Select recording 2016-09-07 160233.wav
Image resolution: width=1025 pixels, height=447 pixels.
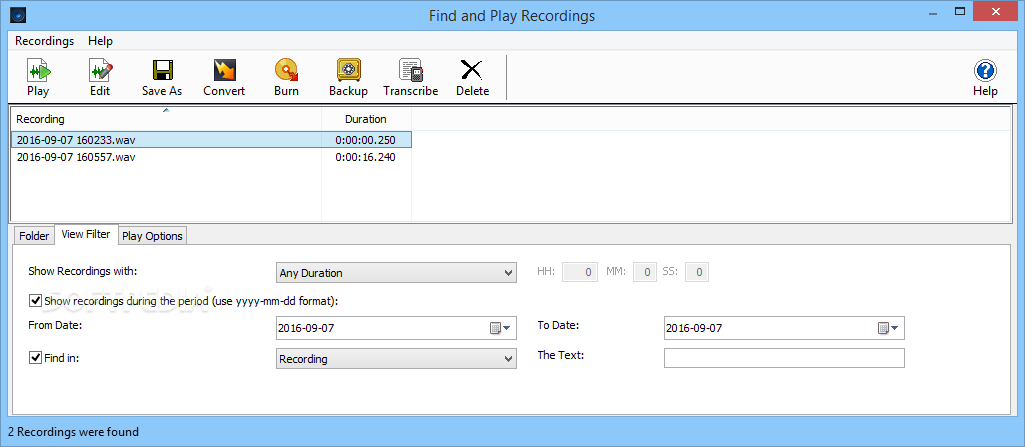[x=211, y=140]
